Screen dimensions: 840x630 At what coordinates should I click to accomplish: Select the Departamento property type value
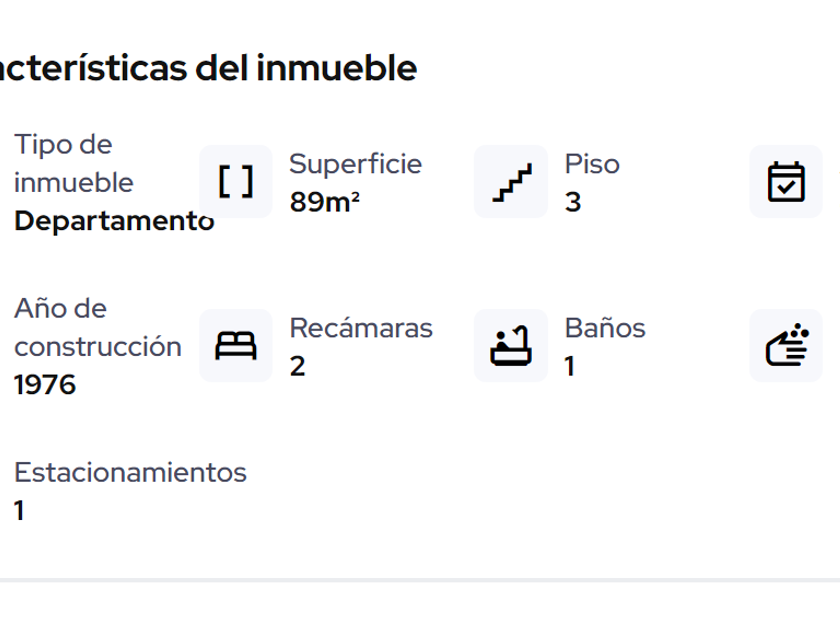coord(114,221)
